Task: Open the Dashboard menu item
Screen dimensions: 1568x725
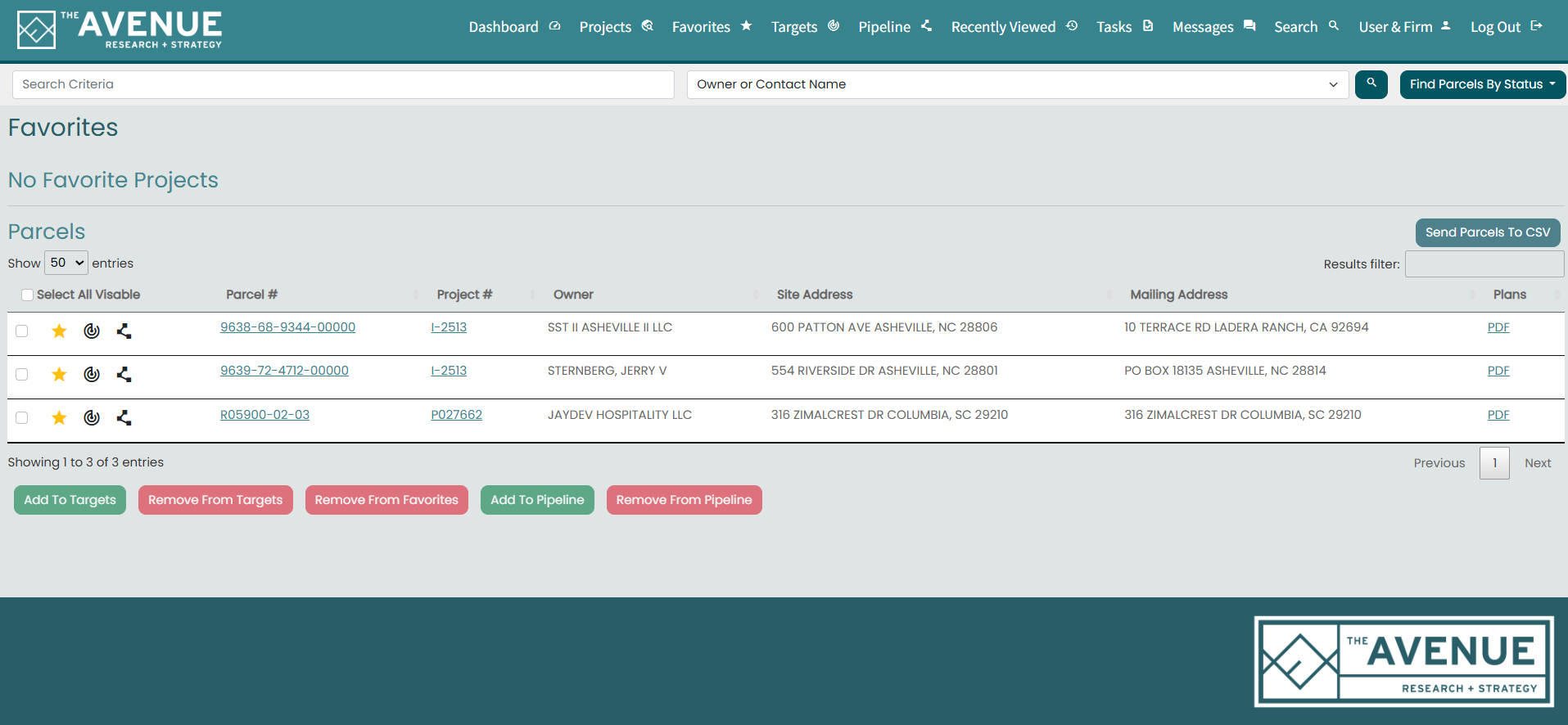Action: point(514,27)
